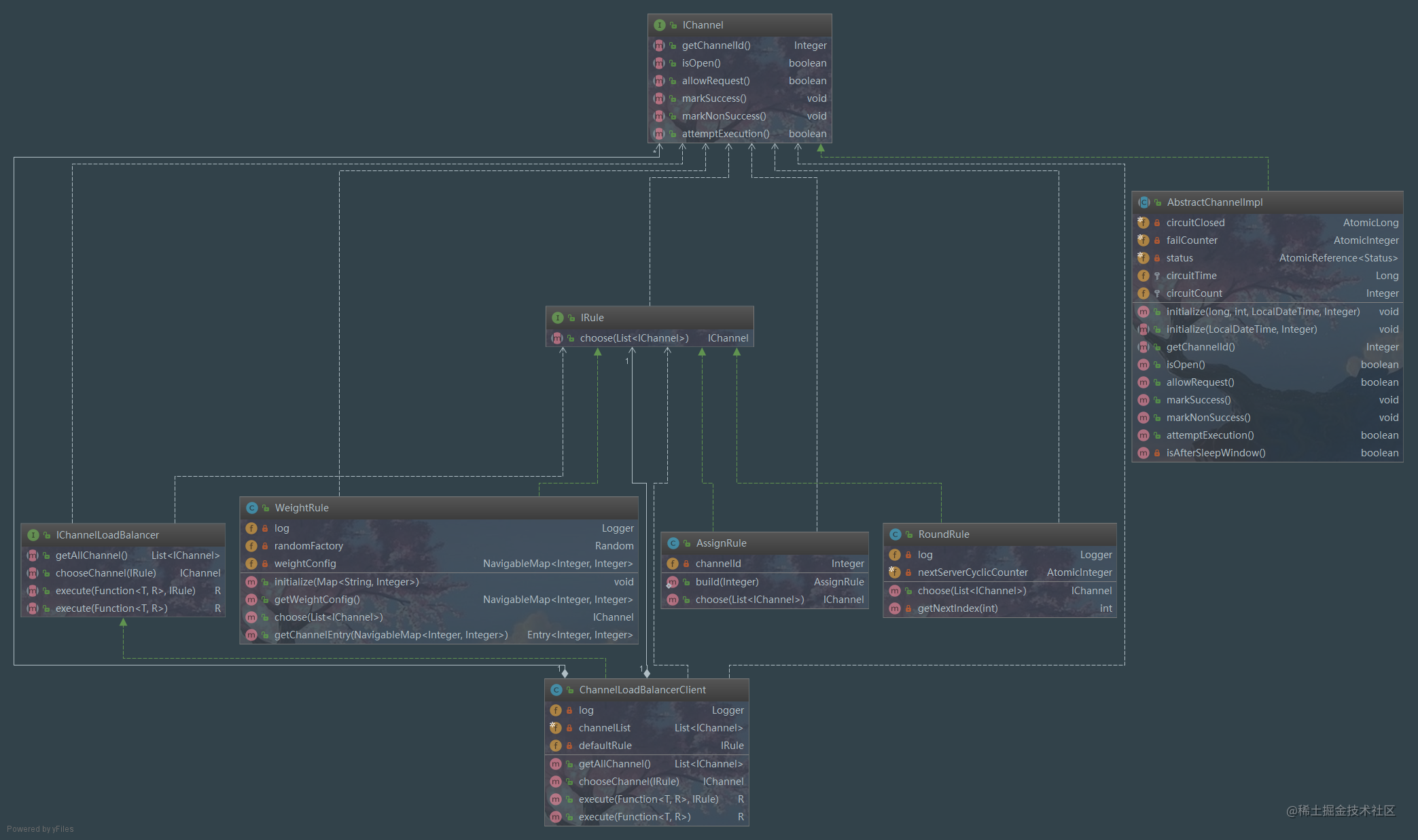Image resolution: width=1418 pixels, height=840 pixels.
Task: Click the ChannelLoadBalancerClient class icon
Action: coord(556,690)
